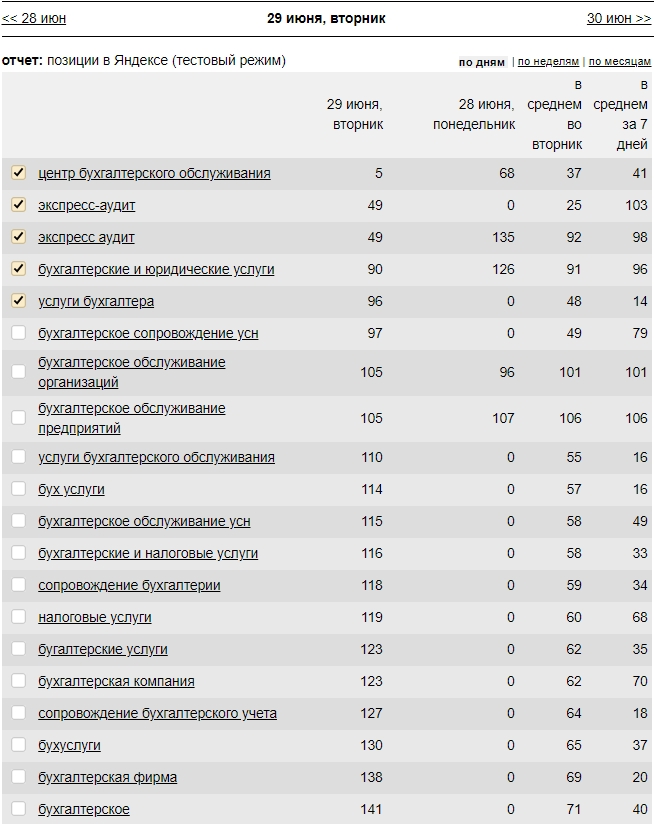Select the по дням view
This screenshot has width=654, height=824.
481,62
